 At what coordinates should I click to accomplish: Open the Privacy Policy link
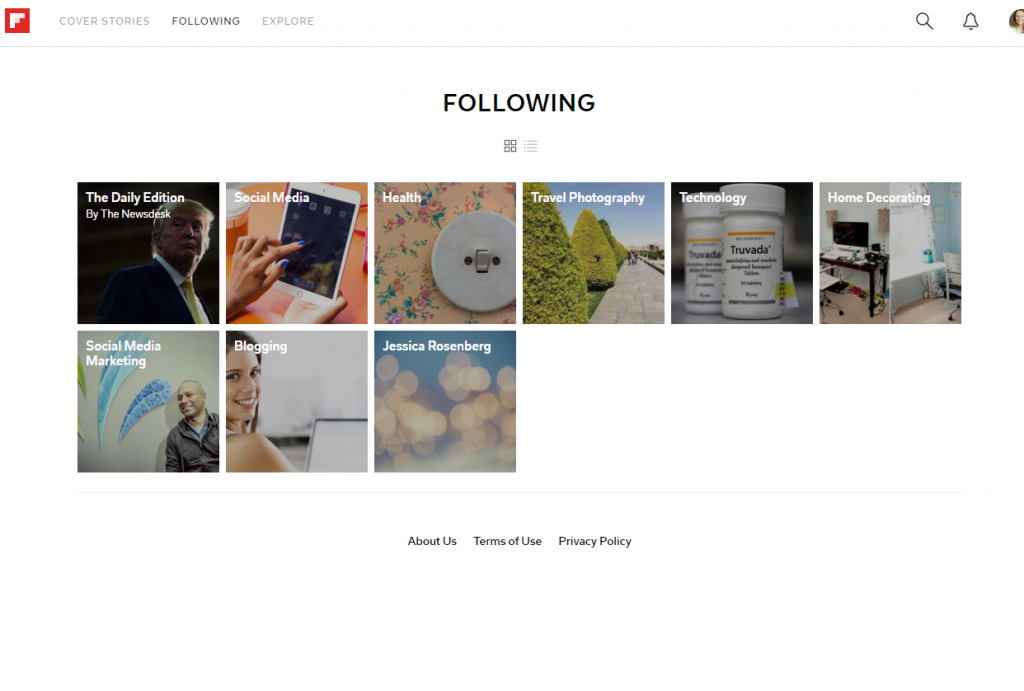tap(594, 541)
